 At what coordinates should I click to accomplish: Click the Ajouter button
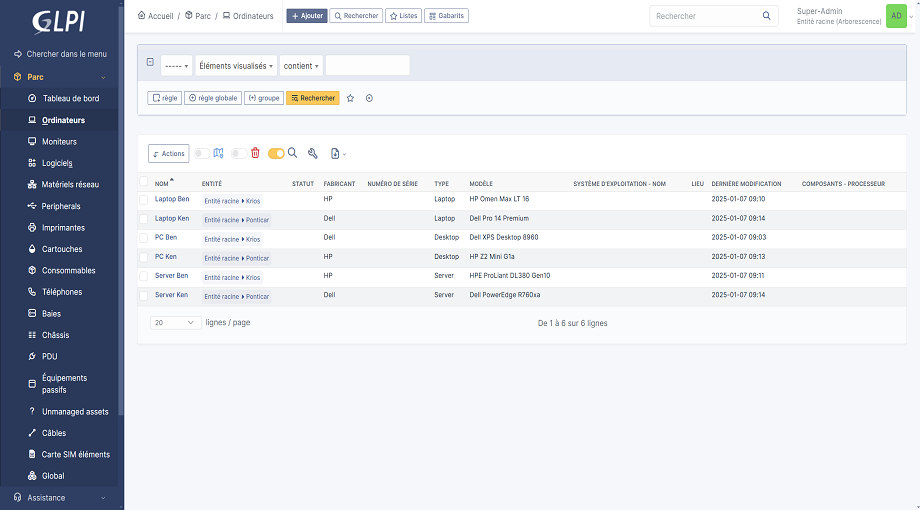[x=307, y=16]
